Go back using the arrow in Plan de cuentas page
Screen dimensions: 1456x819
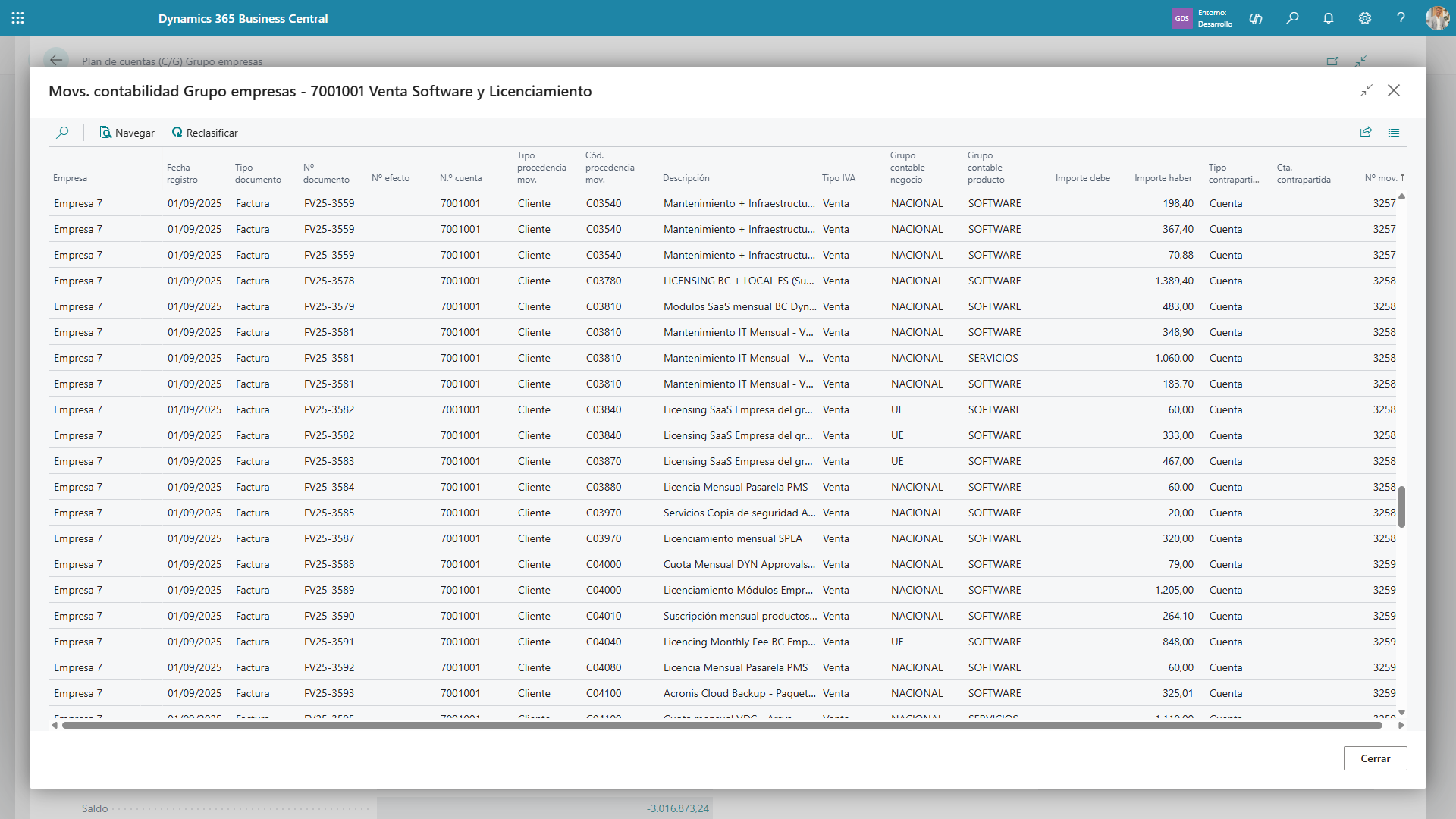click(56, 61)
